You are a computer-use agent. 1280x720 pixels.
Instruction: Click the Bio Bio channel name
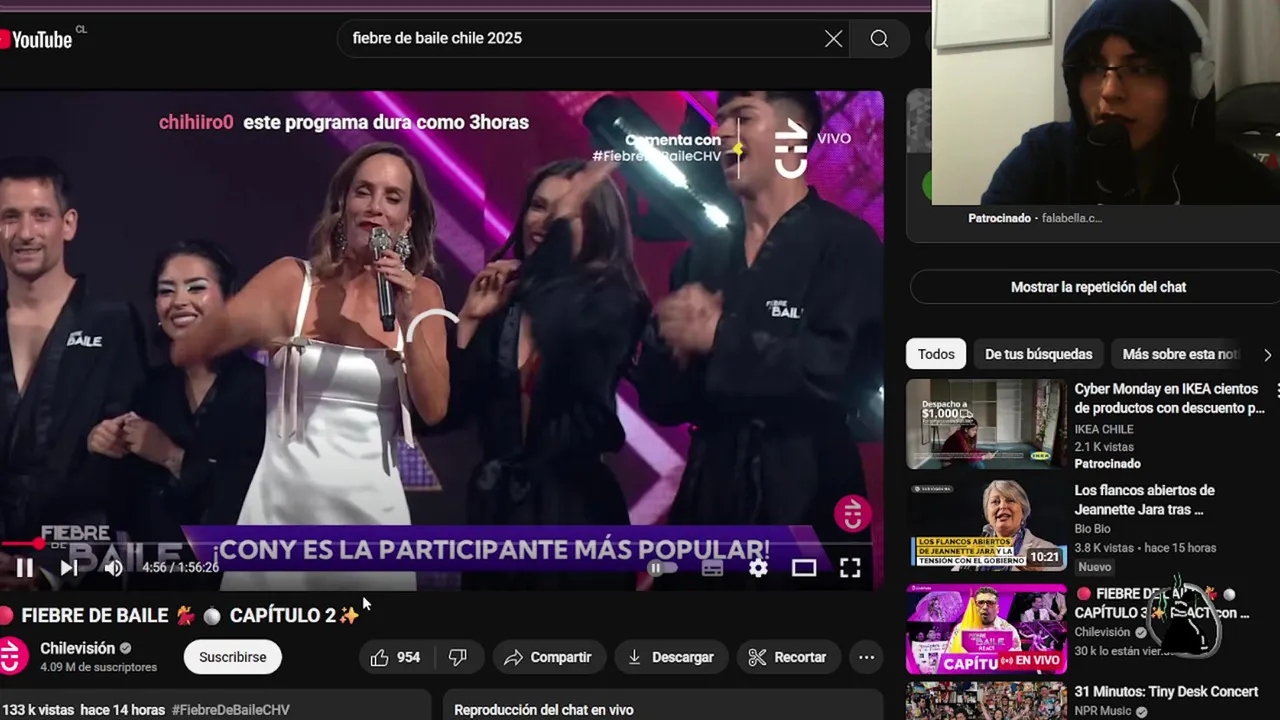(1092, 529)
